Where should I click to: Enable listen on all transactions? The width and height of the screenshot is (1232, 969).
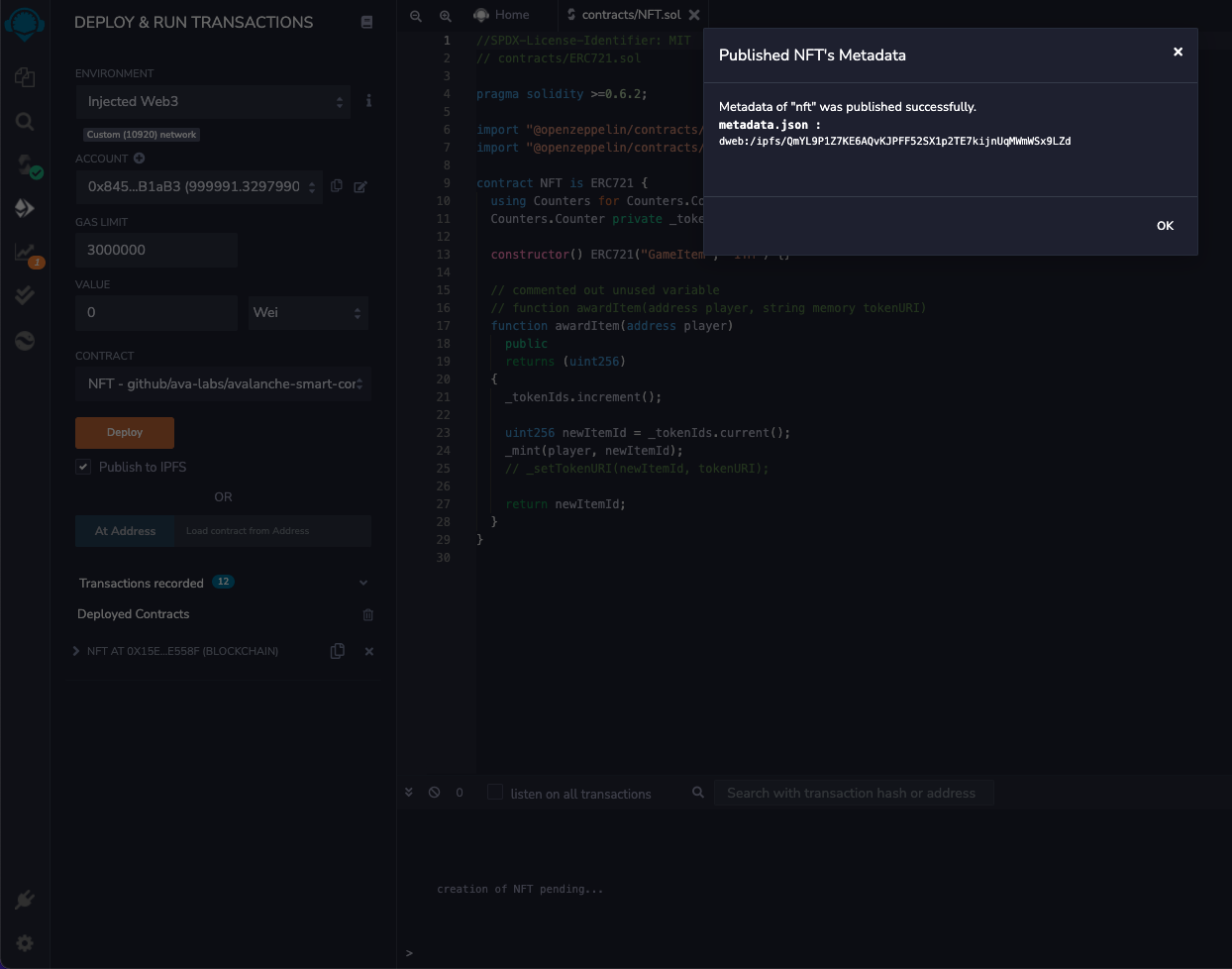[495, 793]
